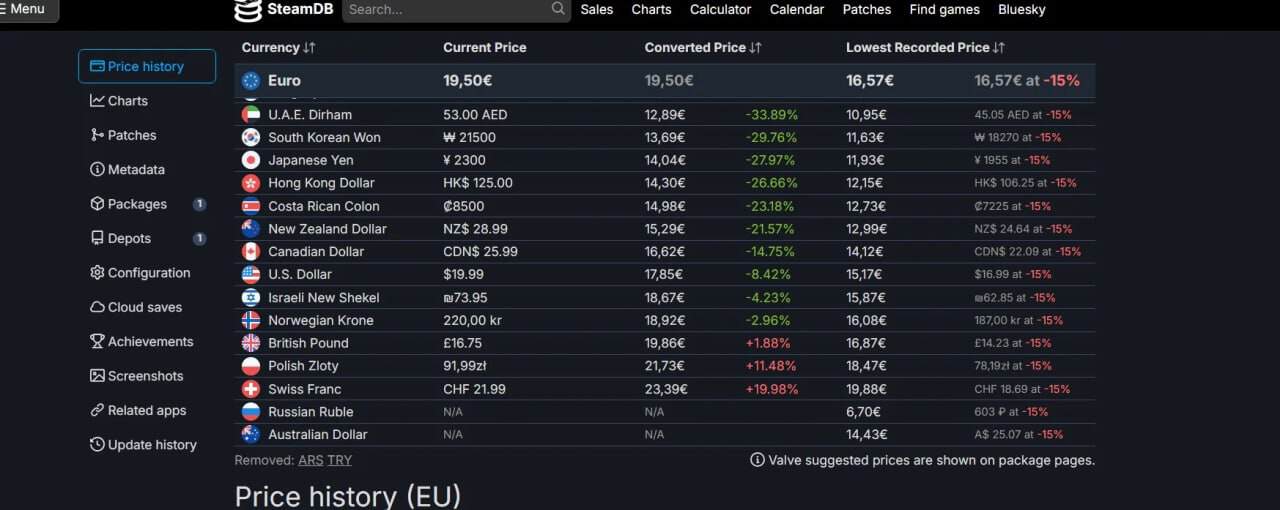This screenshot has height=510, width=1280.
Task: Select the Depots sidebar tab
Action: tap(147, 238)
